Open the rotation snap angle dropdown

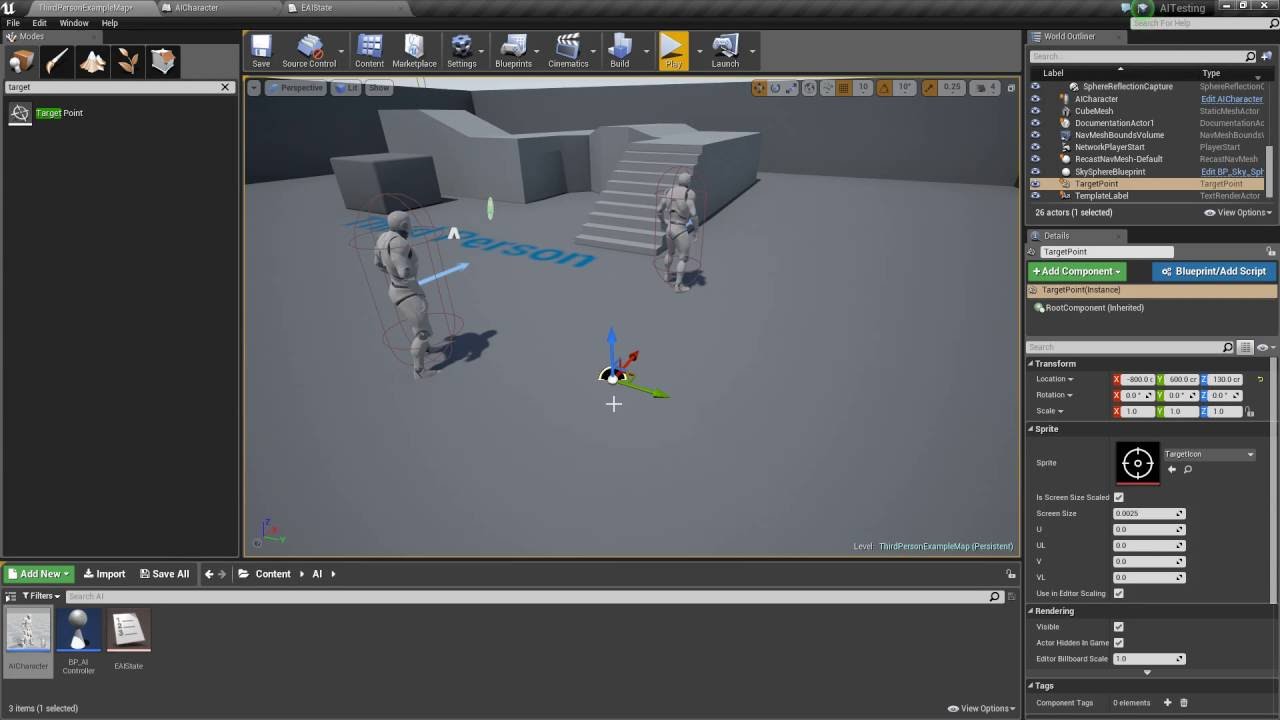(x=904, y=88)
